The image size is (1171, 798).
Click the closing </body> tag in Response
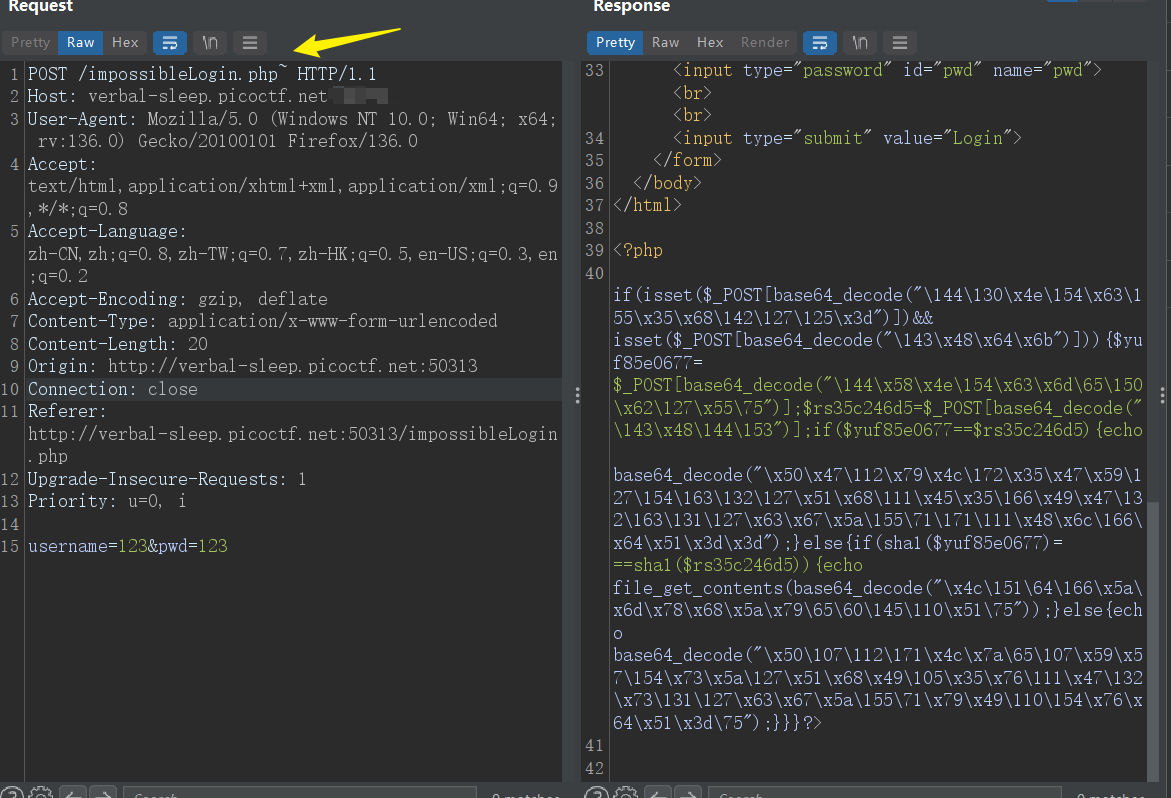(667, 183)
